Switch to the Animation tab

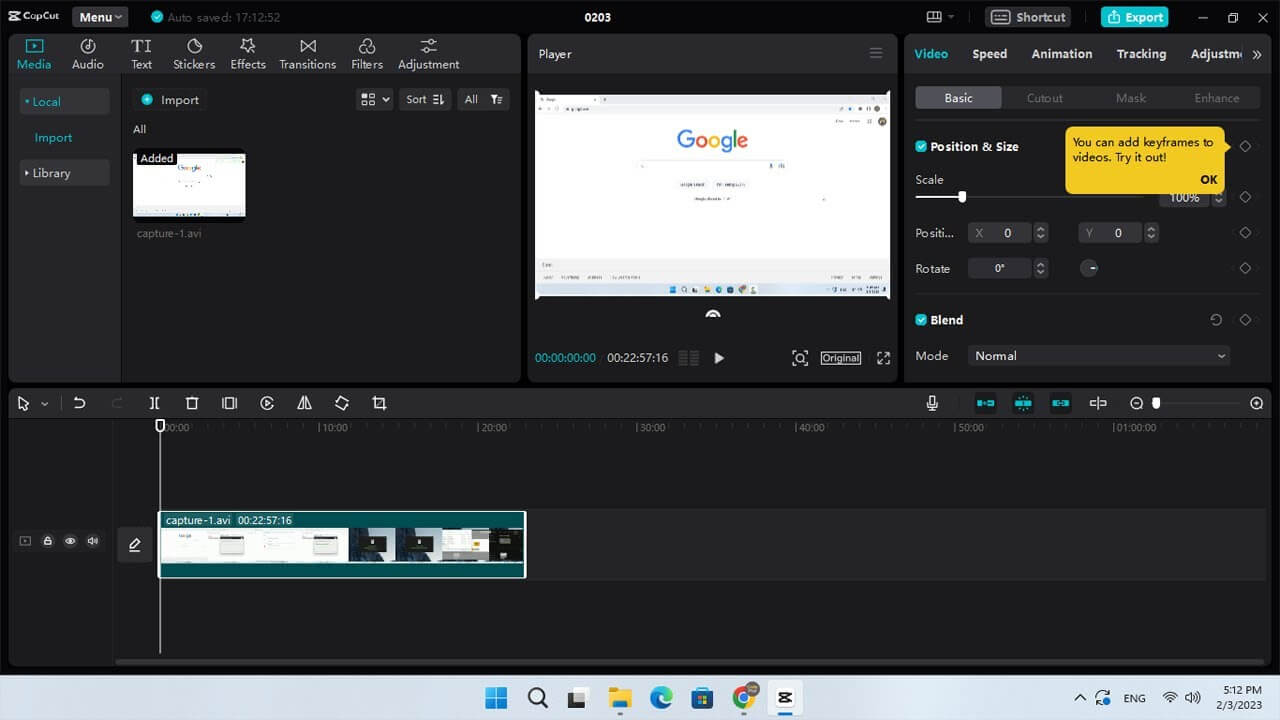click(1062, 54)
